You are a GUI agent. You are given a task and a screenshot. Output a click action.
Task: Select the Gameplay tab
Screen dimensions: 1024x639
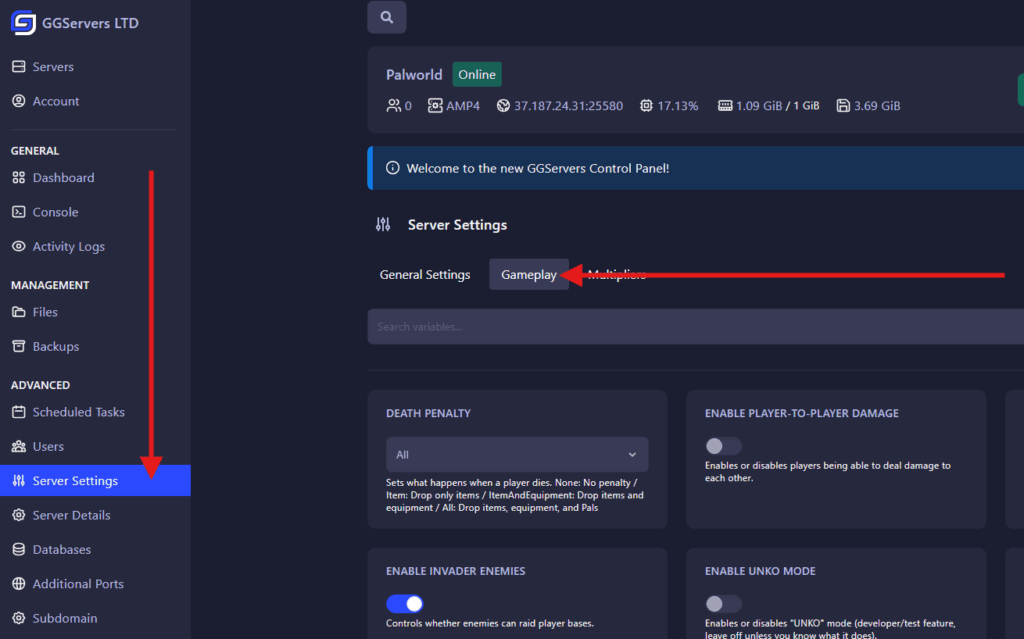[529, 275]
